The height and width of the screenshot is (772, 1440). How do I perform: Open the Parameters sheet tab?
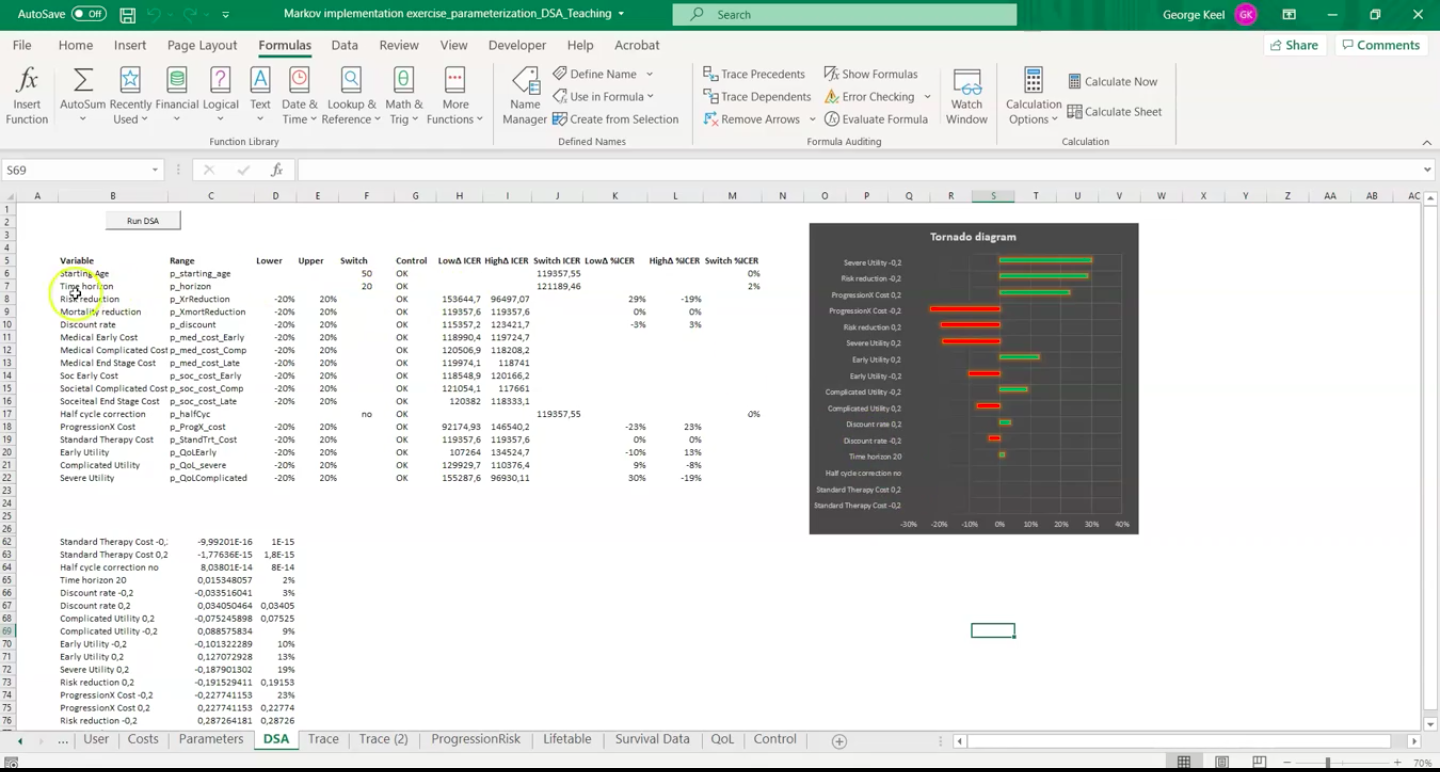(211, 740)
